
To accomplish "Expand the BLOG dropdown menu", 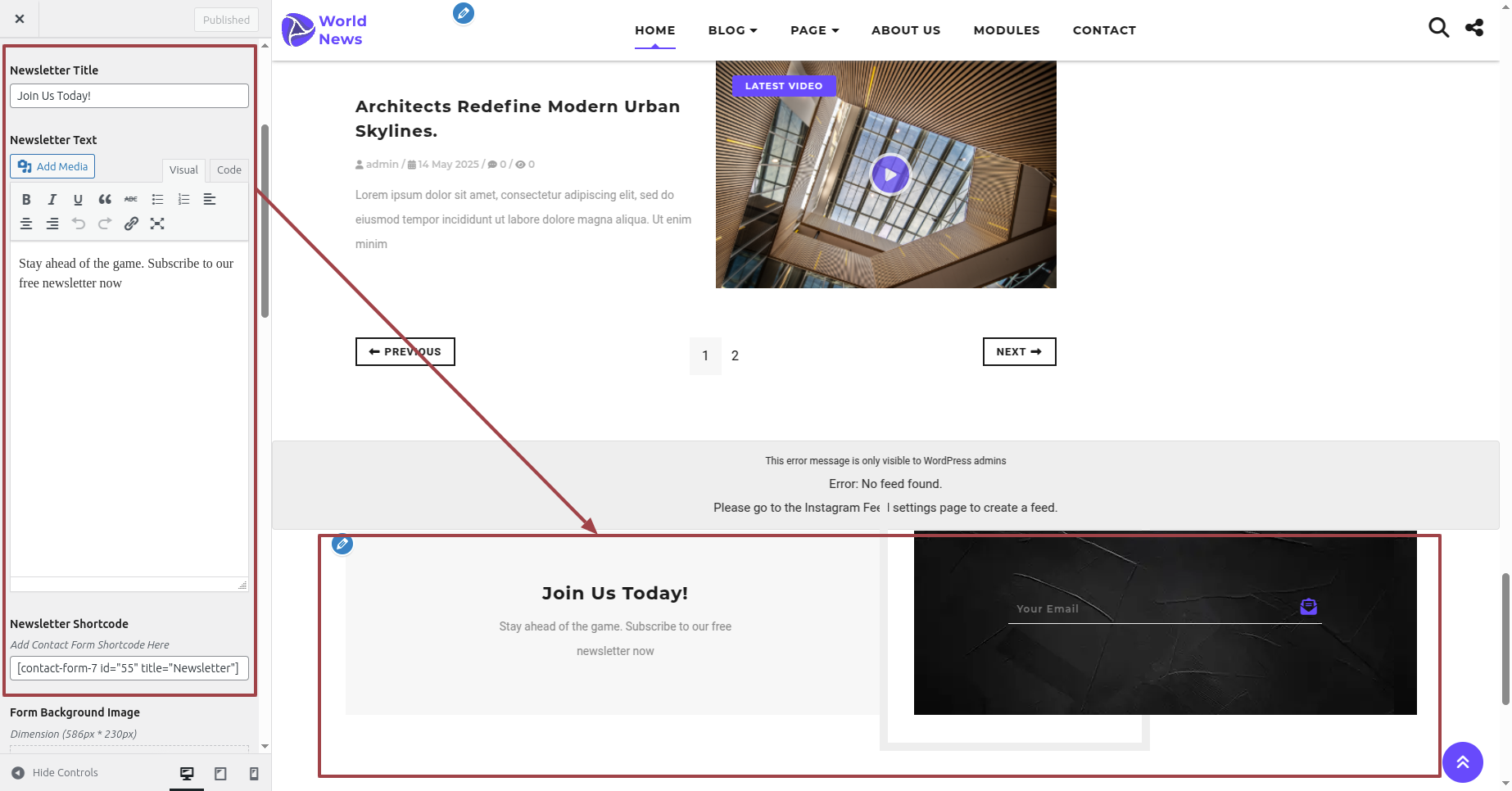I will coord(732,30).
